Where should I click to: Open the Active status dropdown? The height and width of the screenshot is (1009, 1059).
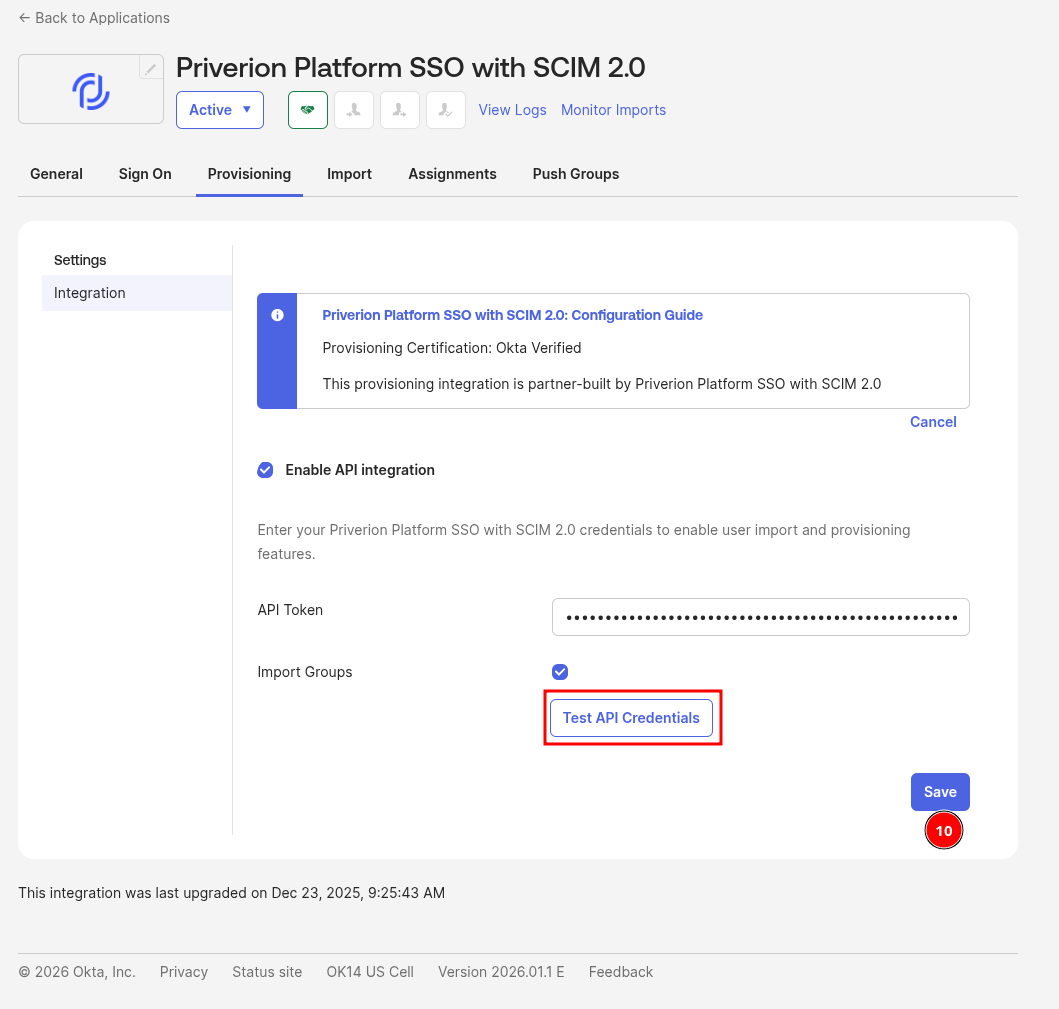220,110
